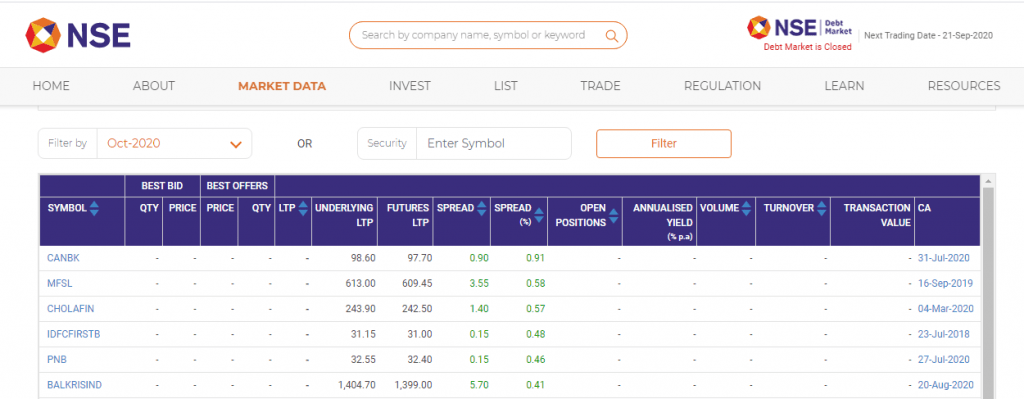
Task: Open the CANBK symbol link
Action: (63, 258)
